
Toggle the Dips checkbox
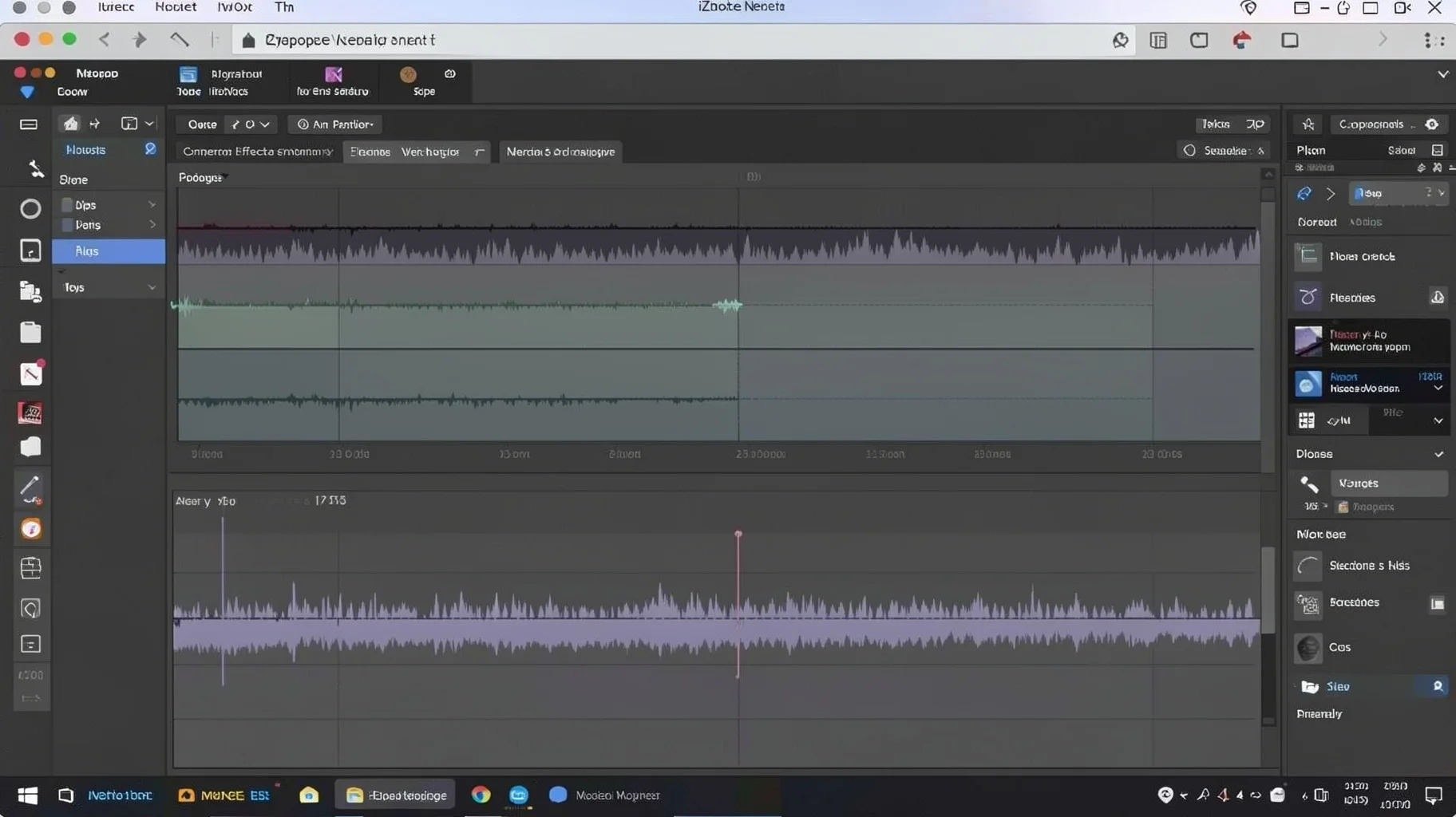[67, 205]
